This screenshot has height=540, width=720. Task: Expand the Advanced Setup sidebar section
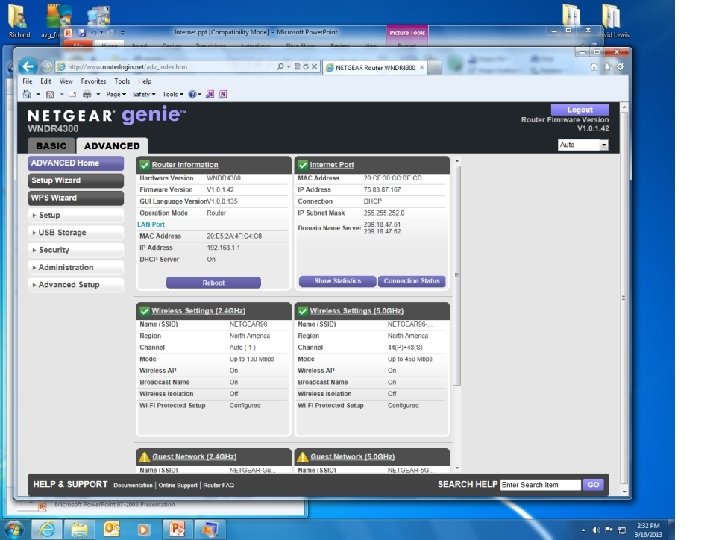click(x=76, y=285)
